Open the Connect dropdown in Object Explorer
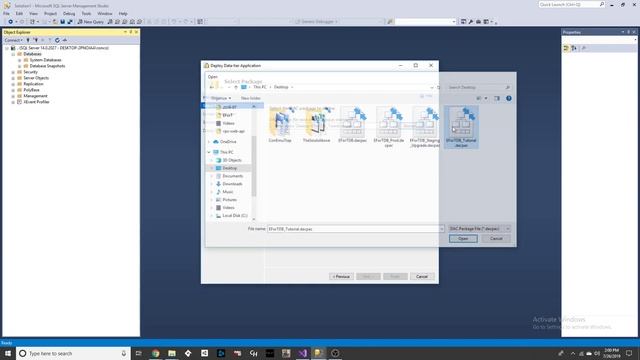Viewport: 640px width, 360px height. coord(13,40)
